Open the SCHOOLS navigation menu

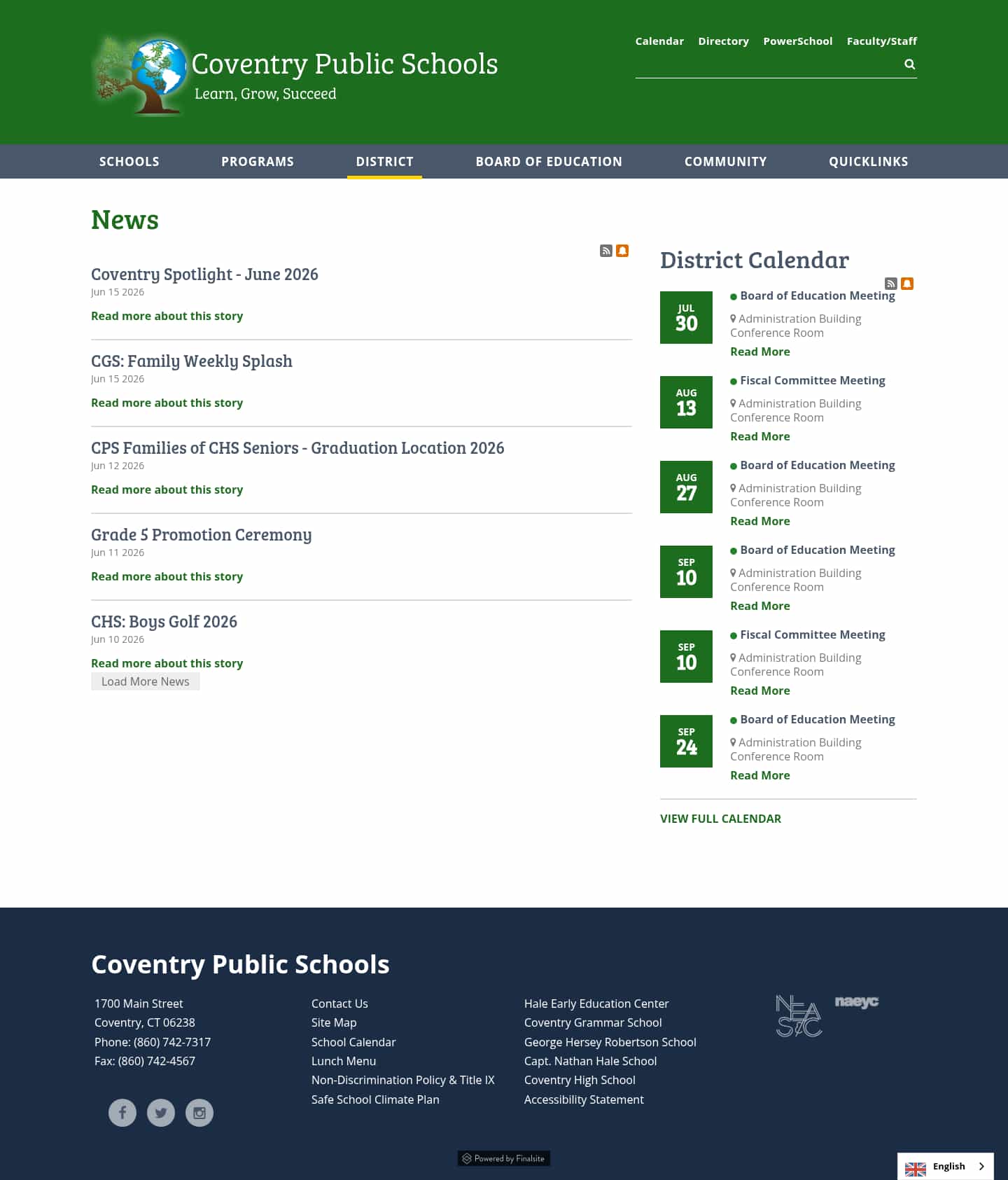coord(129,162)
